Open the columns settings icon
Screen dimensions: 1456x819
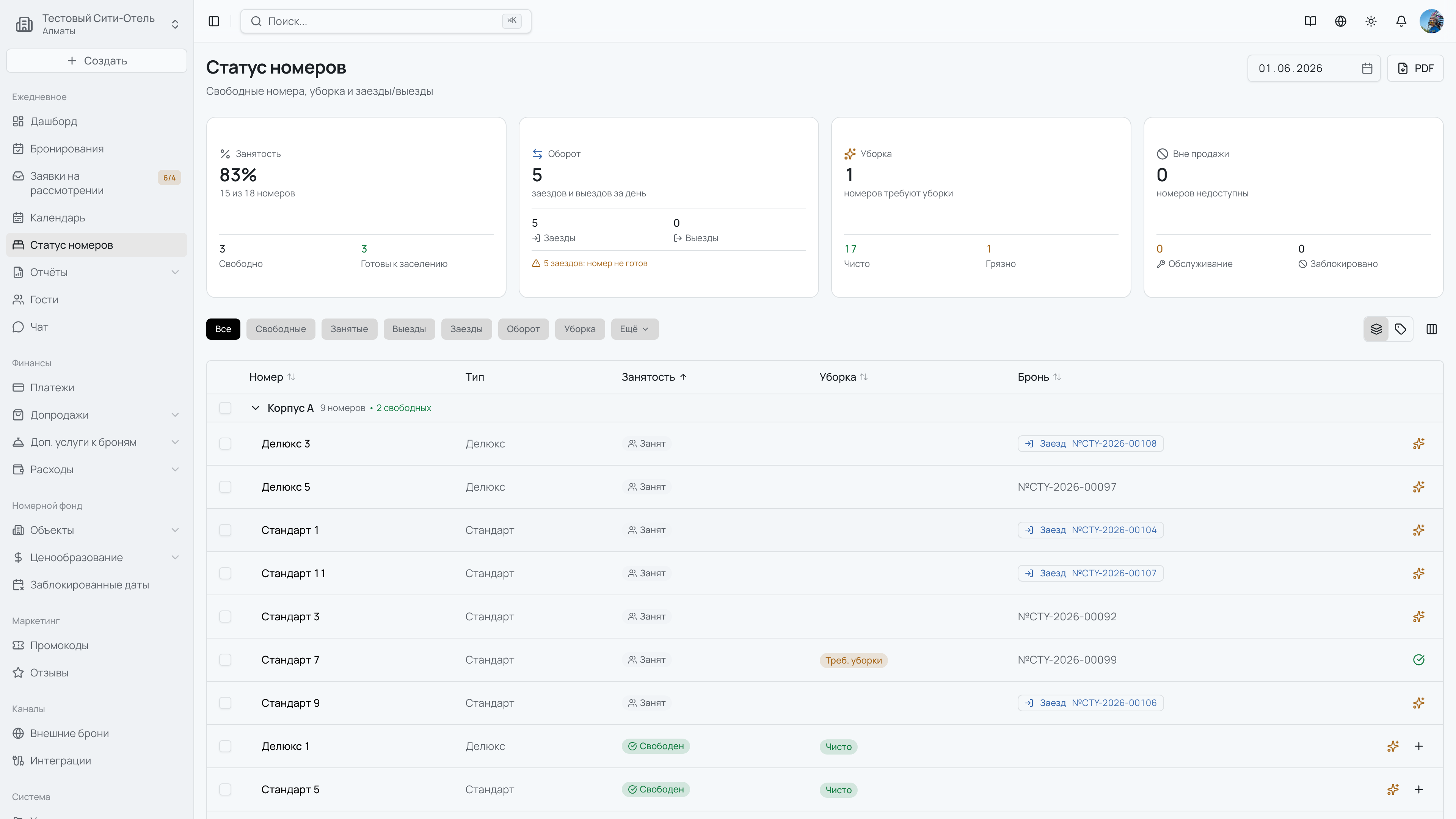click(x=1432, y=329)
